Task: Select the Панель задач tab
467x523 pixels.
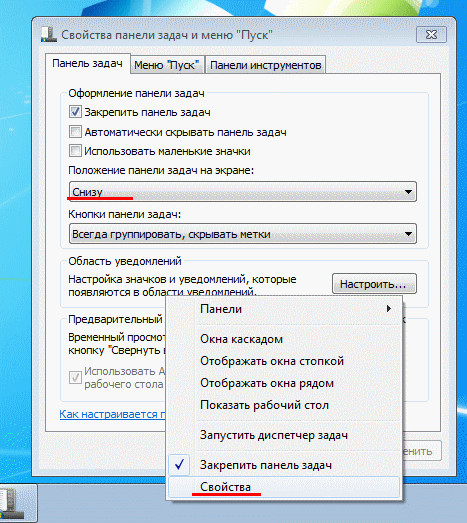Action: pyautogui.click(x=87, y=63)
